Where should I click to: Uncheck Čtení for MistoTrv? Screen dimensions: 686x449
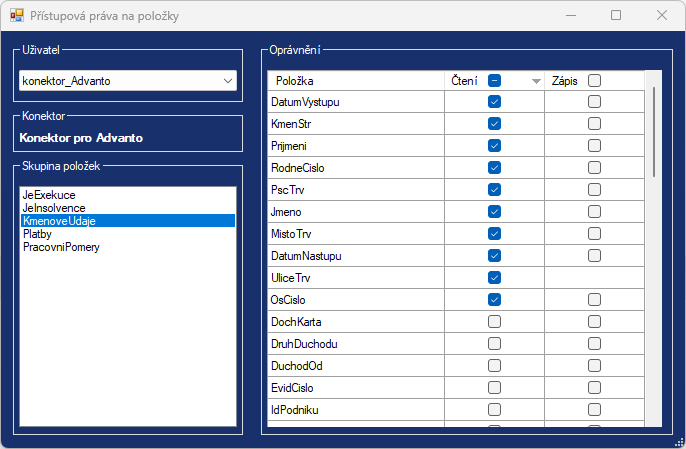click(x=494, y=234)
